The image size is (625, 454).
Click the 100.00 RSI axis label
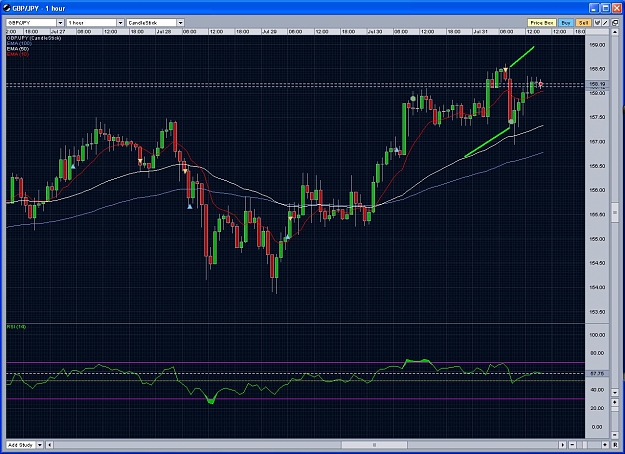coord(597,335)
